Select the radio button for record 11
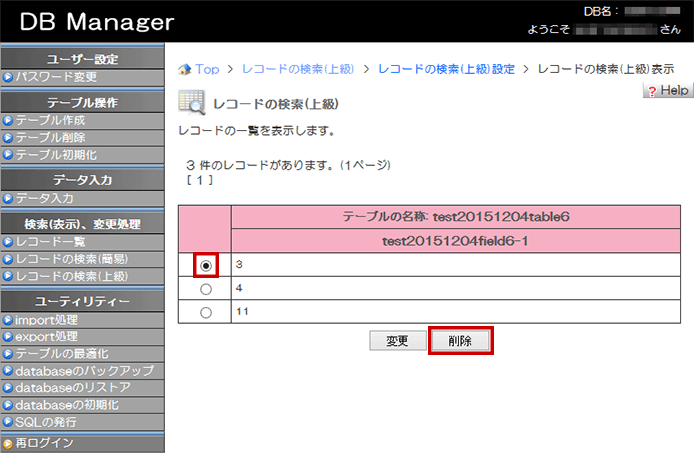 click(206, 312)
